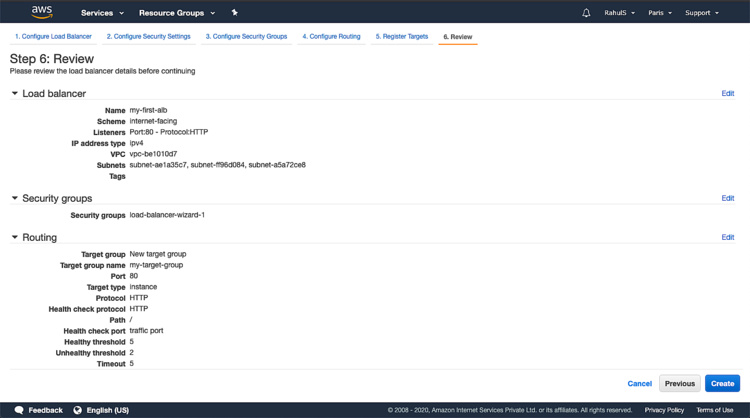Screen dimensions: 750x418
Task: Go to the Configure Load Balancer step tab
Action: pyautogui.click(x=53, y=37)
